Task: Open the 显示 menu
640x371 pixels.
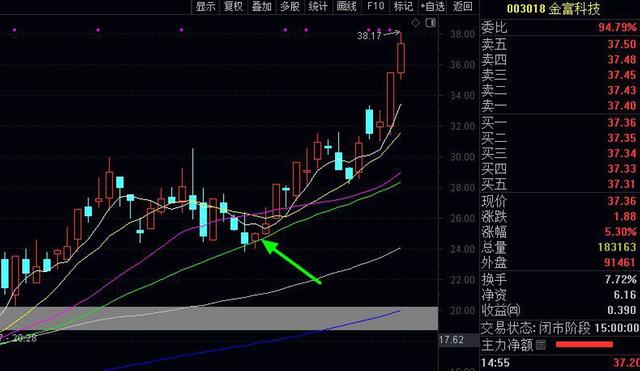Action: pyautogui.click(x=205, y=7)
